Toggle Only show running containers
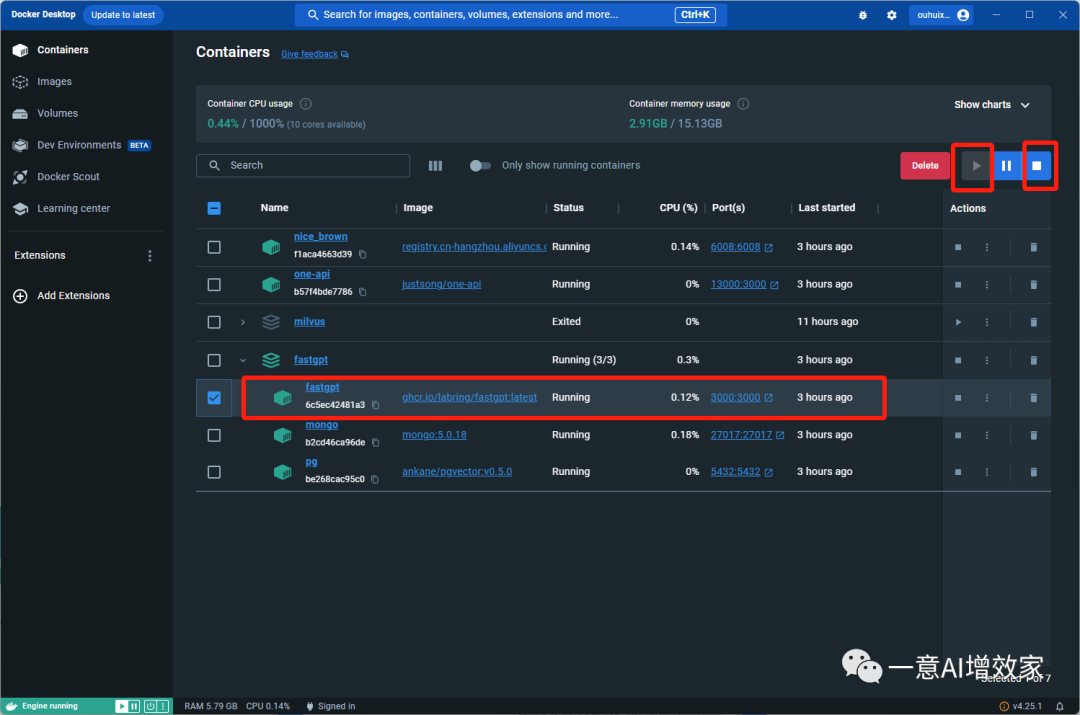This screenshot has height=715, width=1080. click(x=479, y=165)
